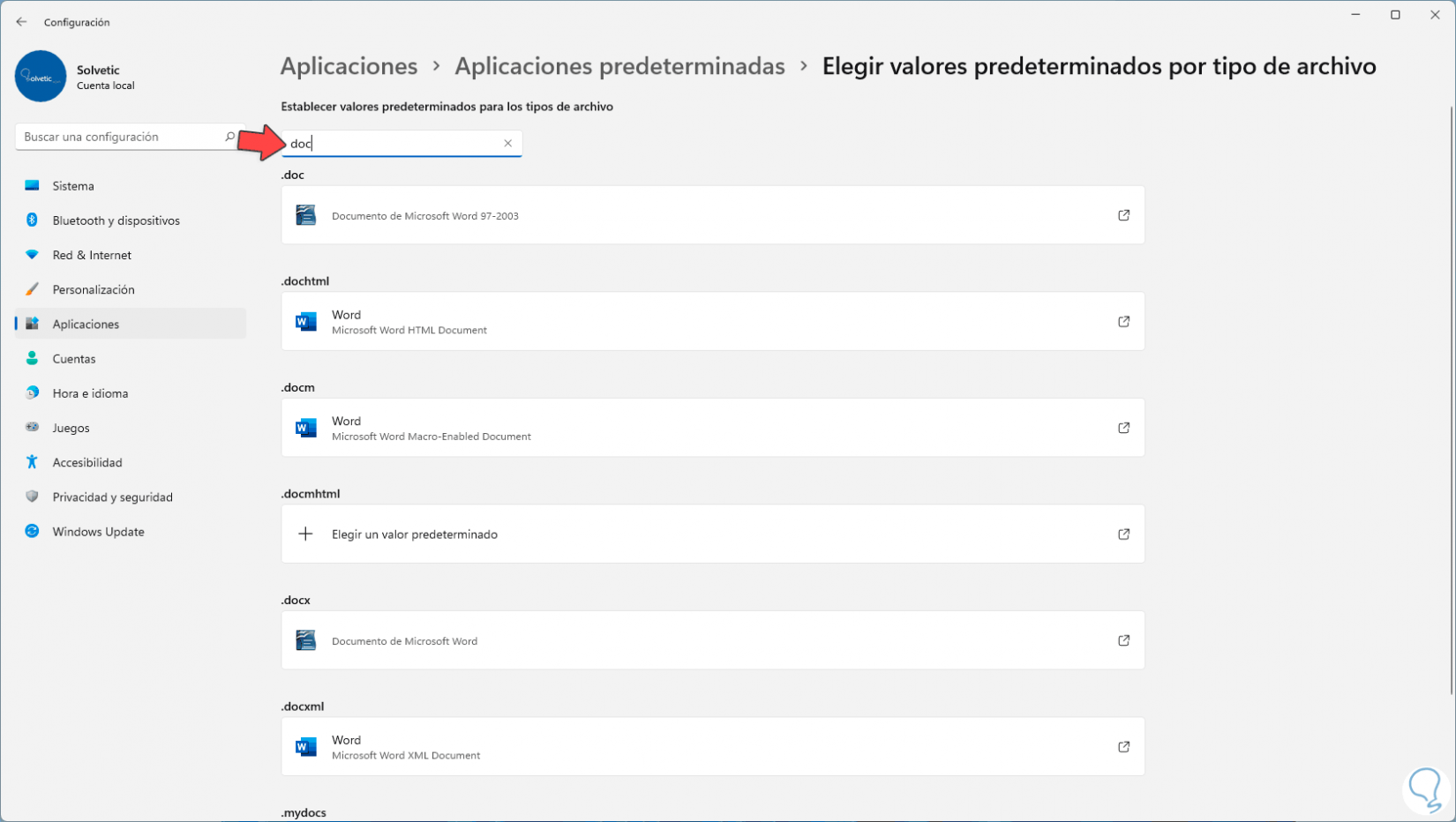Screen dimensions: 1456x822
Task: Open external link icon for .doc default
Action: click(1123, 215)
